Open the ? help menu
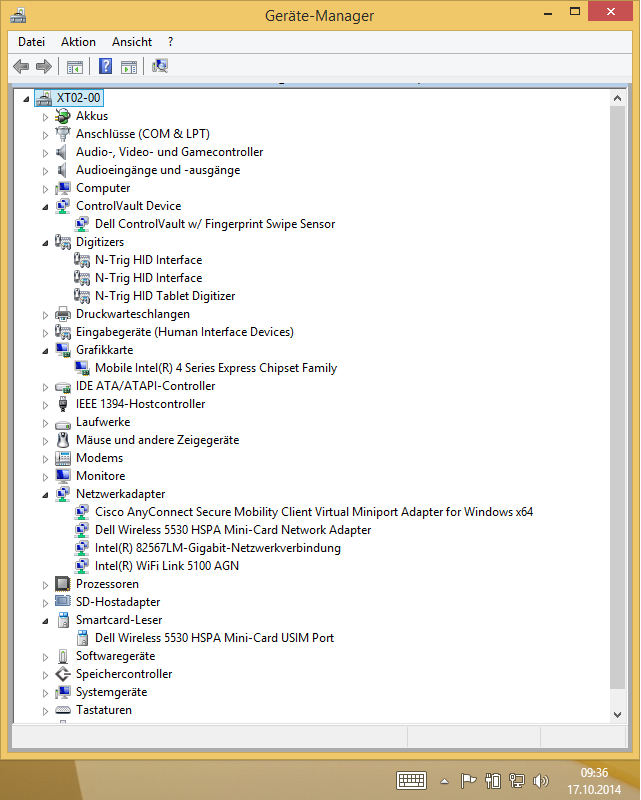The width and height of the screenshot is (641, 800). tap(170, 42)
